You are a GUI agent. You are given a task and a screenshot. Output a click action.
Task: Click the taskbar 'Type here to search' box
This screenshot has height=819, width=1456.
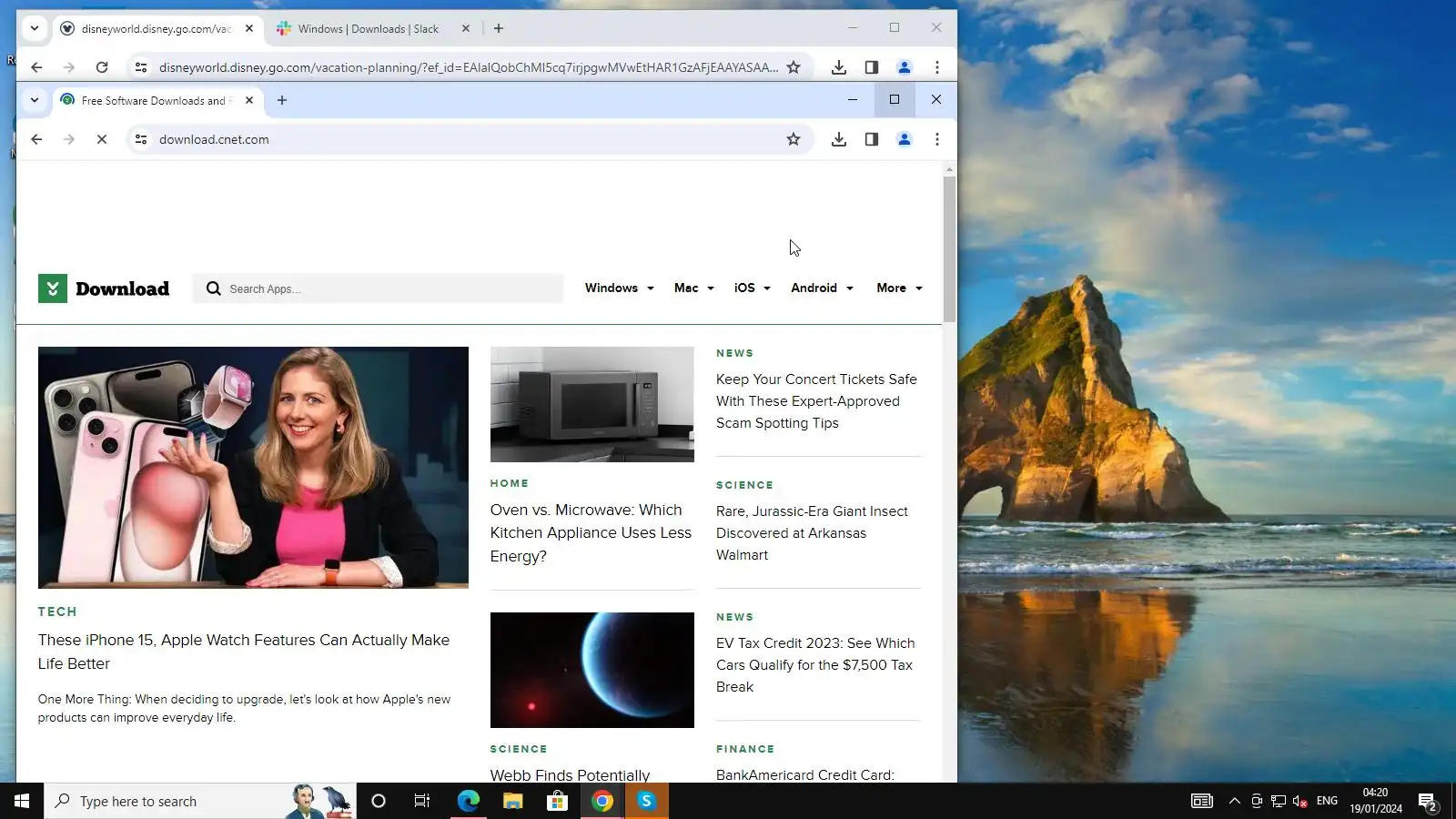click(x=200, y=801)
